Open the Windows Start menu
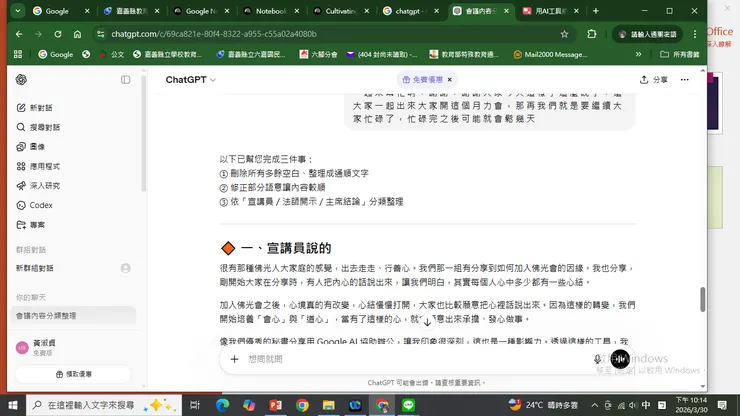This screenshot has width=740, height=416. point(13,405)
